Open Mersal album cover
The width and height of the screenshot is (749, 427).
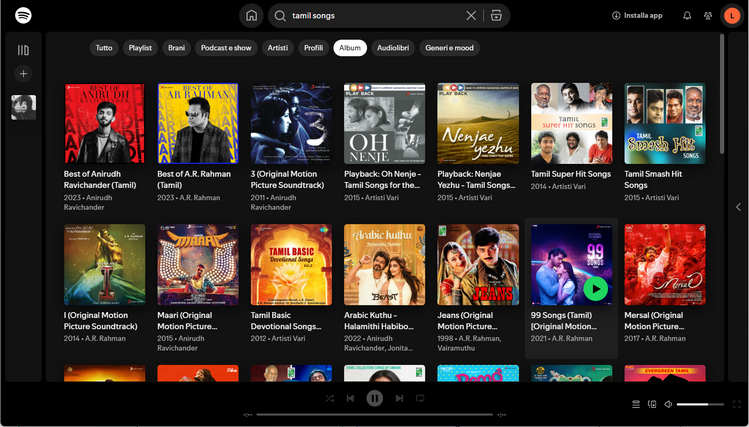(665, 265)
